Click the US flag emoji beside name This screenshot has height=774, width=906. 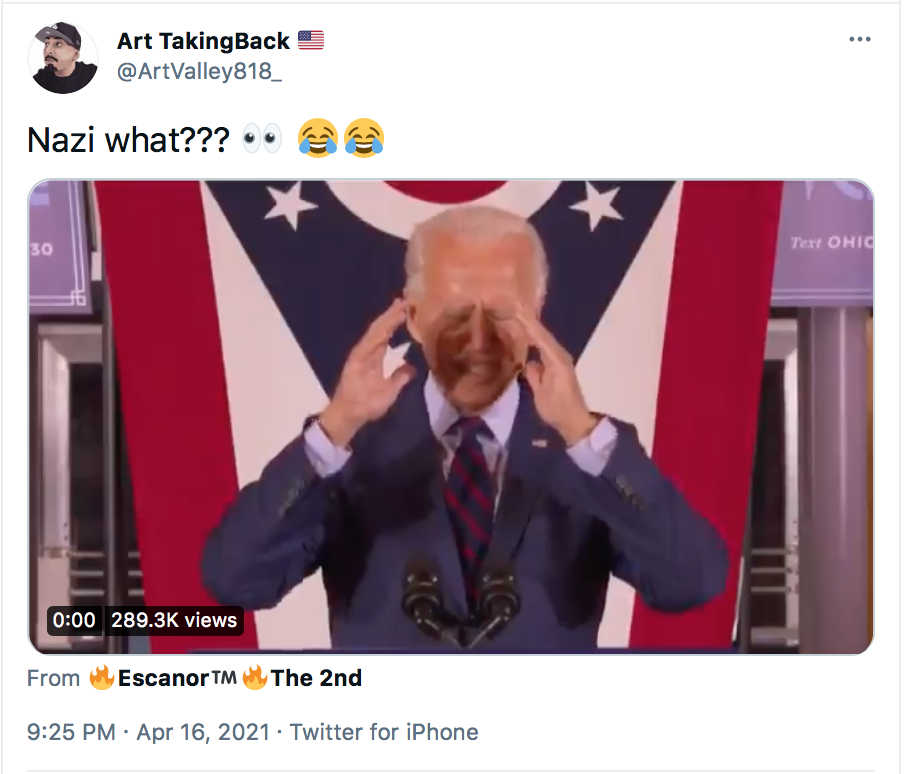point(311,40)
